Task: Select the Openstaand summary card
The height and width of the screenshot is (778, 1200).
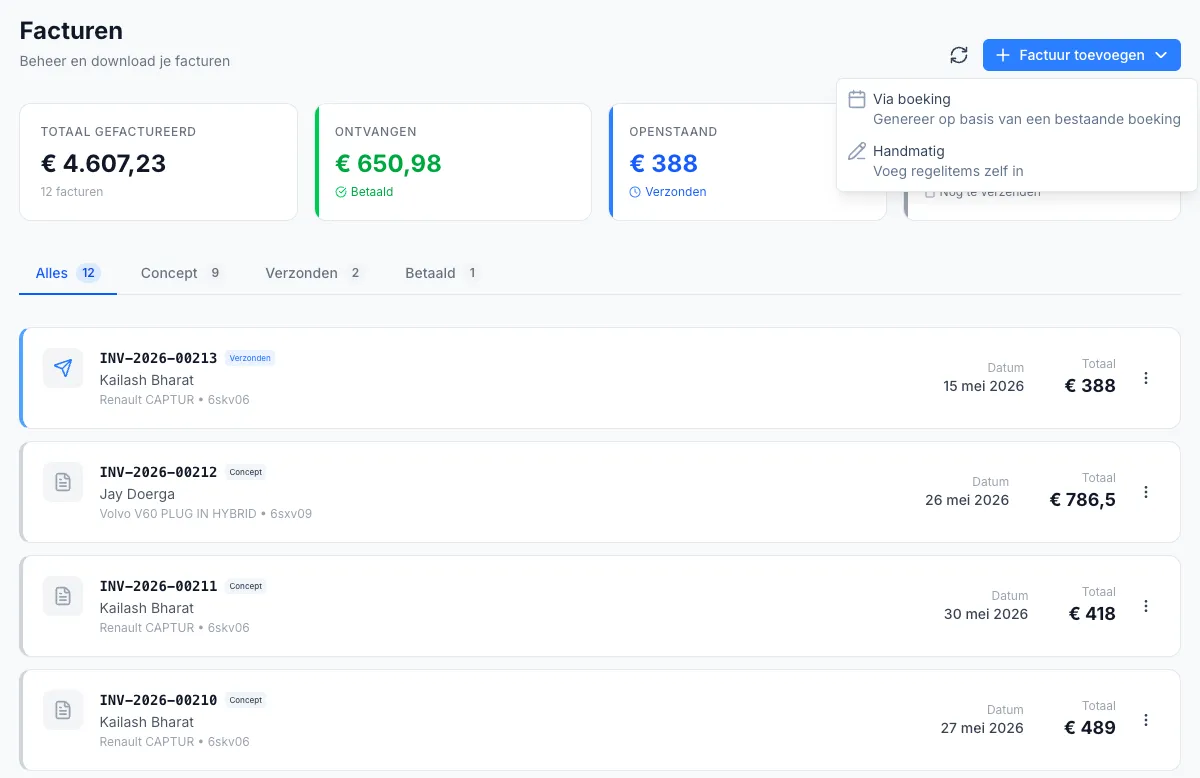Action: pyautogui.click(x=747, y=162)
